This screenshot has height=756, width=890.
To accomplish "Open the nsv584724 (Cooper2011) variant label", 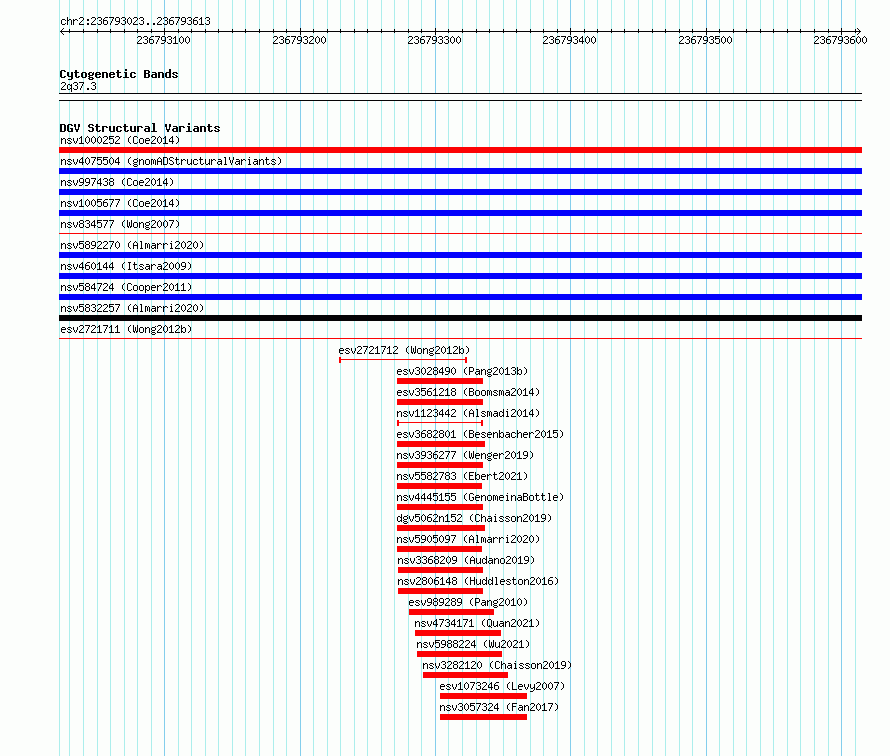I will click(126, 287).
